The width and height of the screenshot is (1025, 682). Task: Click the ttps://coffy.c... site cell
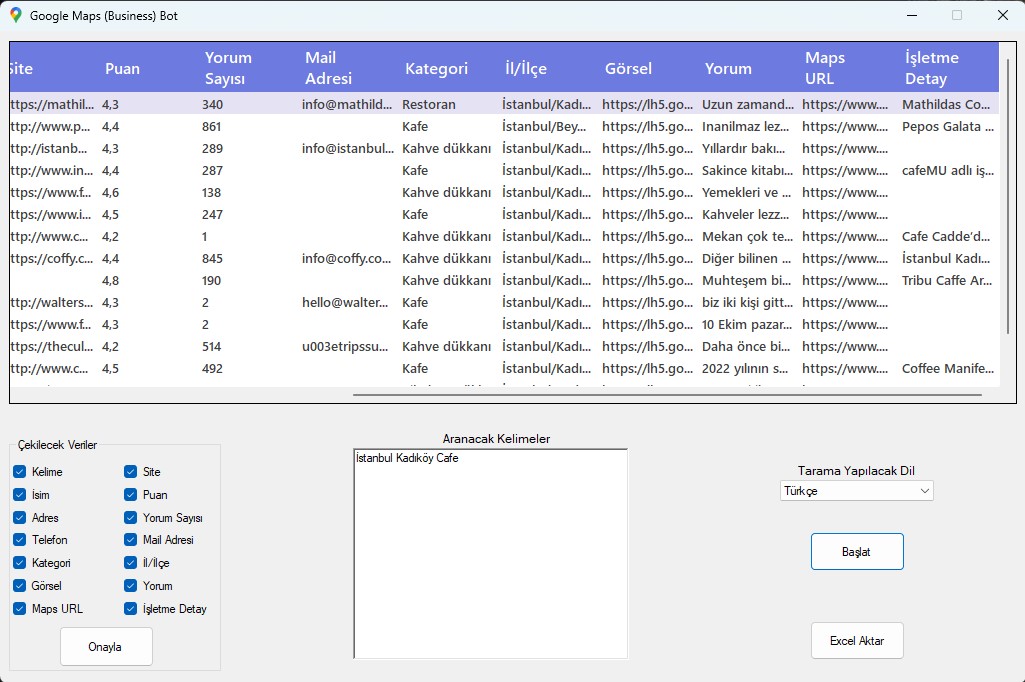[x=52, y=258]
